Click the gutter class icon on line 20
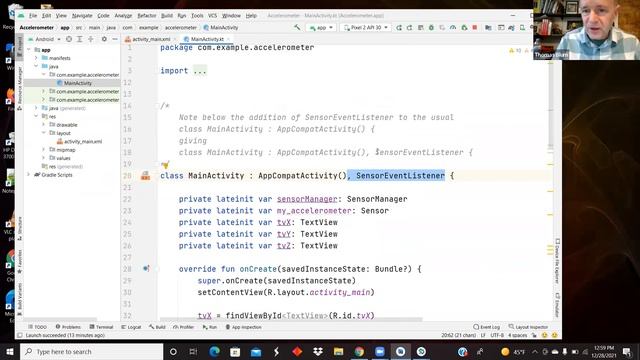This screenshot has width=640, height=360. pyautogui.click(x=145, y=176)
